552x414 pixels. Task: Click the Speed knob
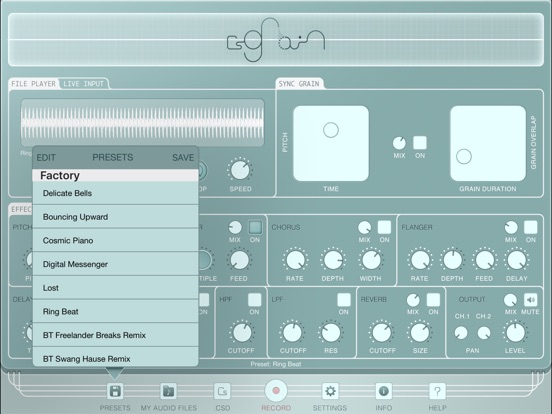(x=240, y=170)
